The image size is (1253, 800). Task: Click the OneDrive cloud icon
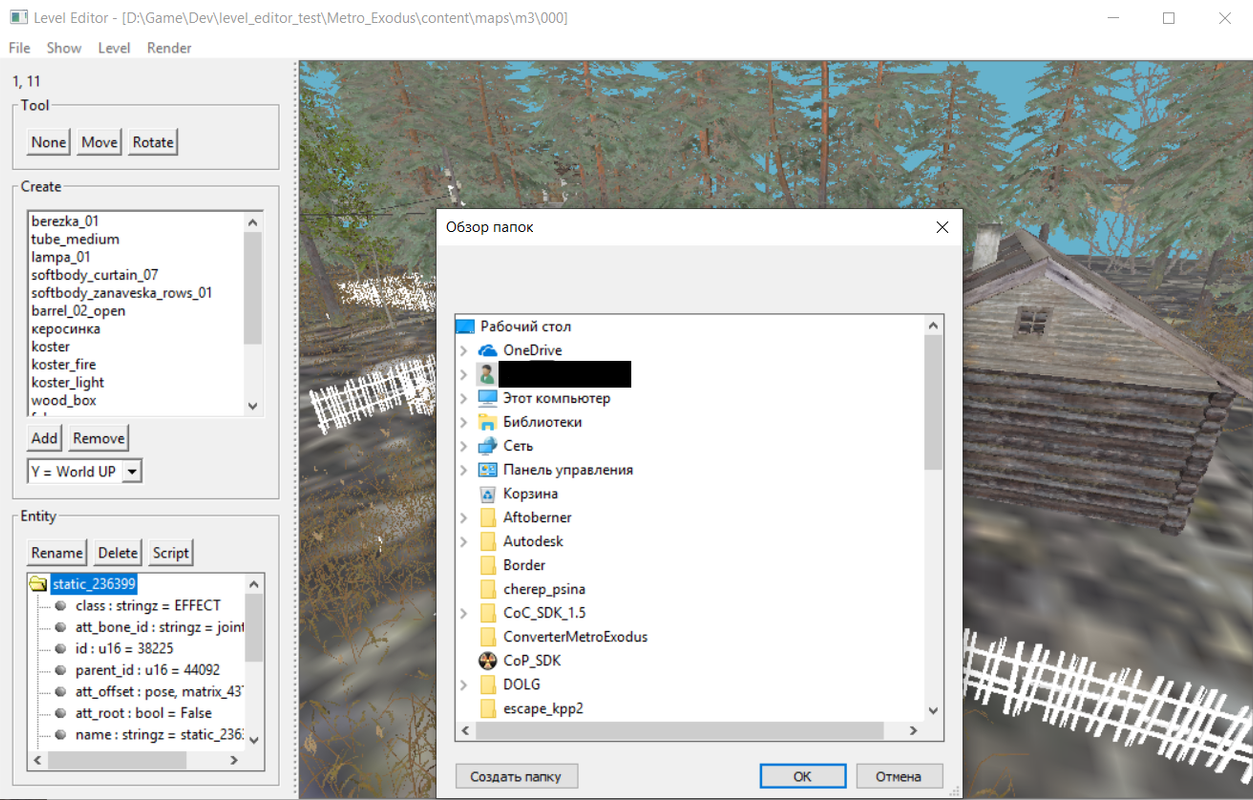488,350
